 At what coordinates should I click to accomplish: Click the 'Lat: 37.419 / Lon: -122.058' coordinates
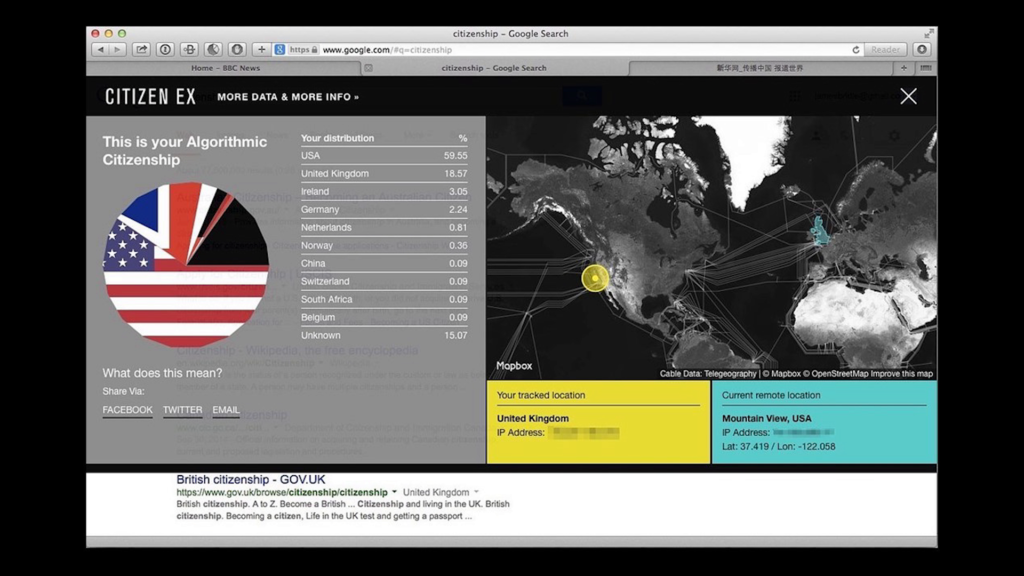778,447
